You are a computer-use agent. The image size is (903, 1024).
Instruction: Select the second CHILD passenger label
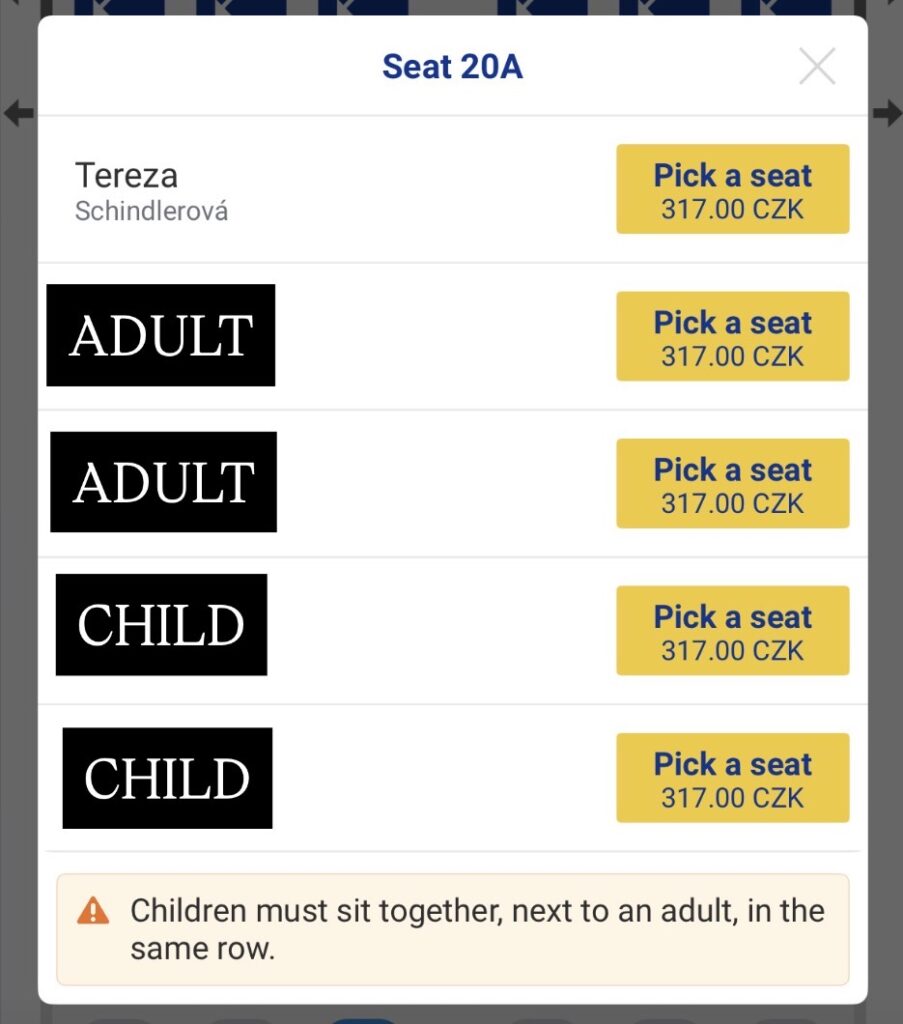[167, 778]
